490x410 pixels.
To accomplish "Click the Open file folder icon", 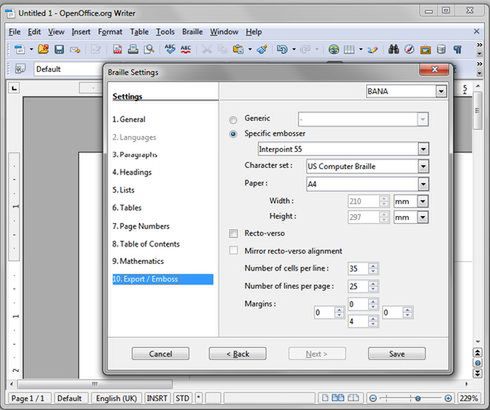I will (x=43, y=49).
